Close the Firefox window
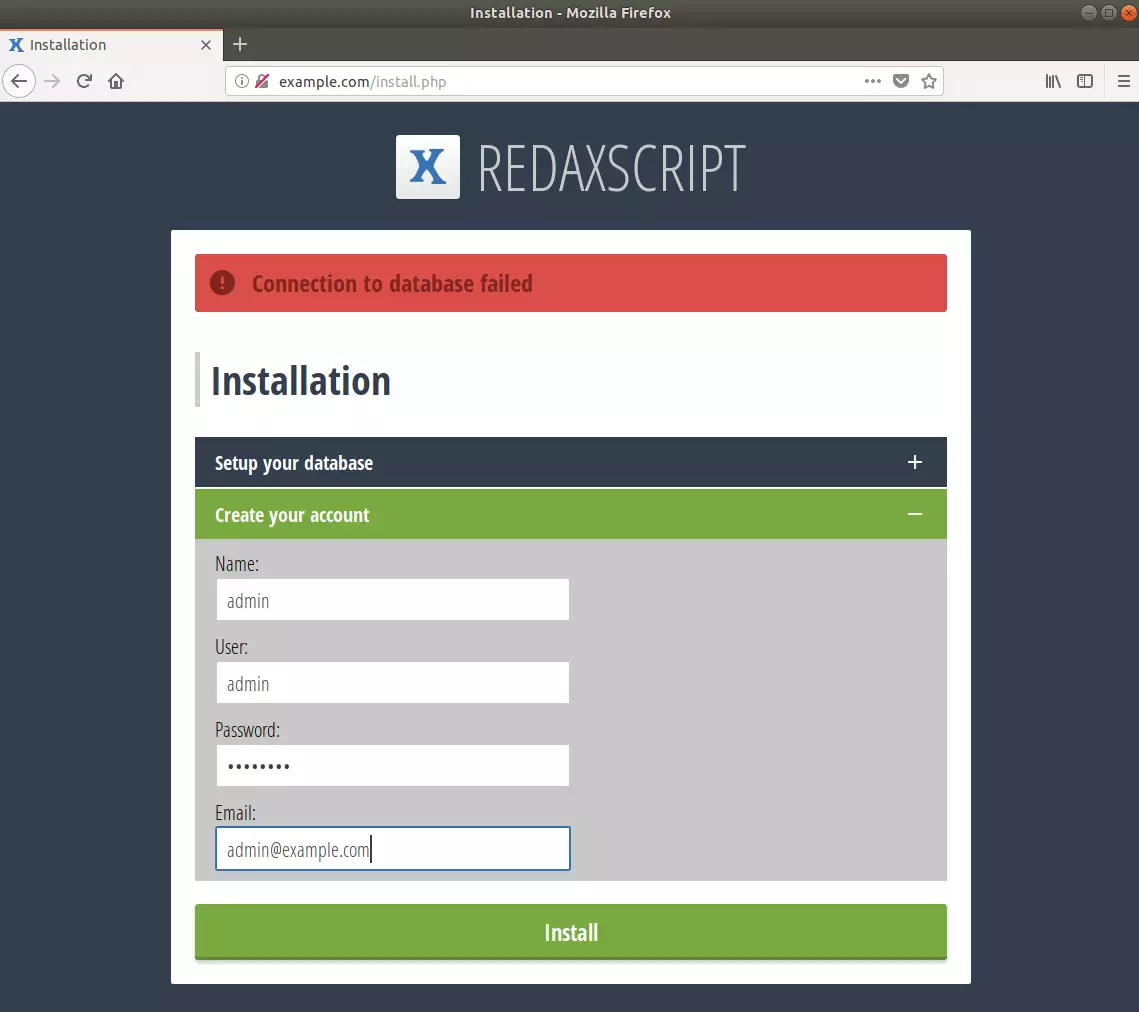The width and height of the screenshot is (1139, 1012). tap(1128, 12)
